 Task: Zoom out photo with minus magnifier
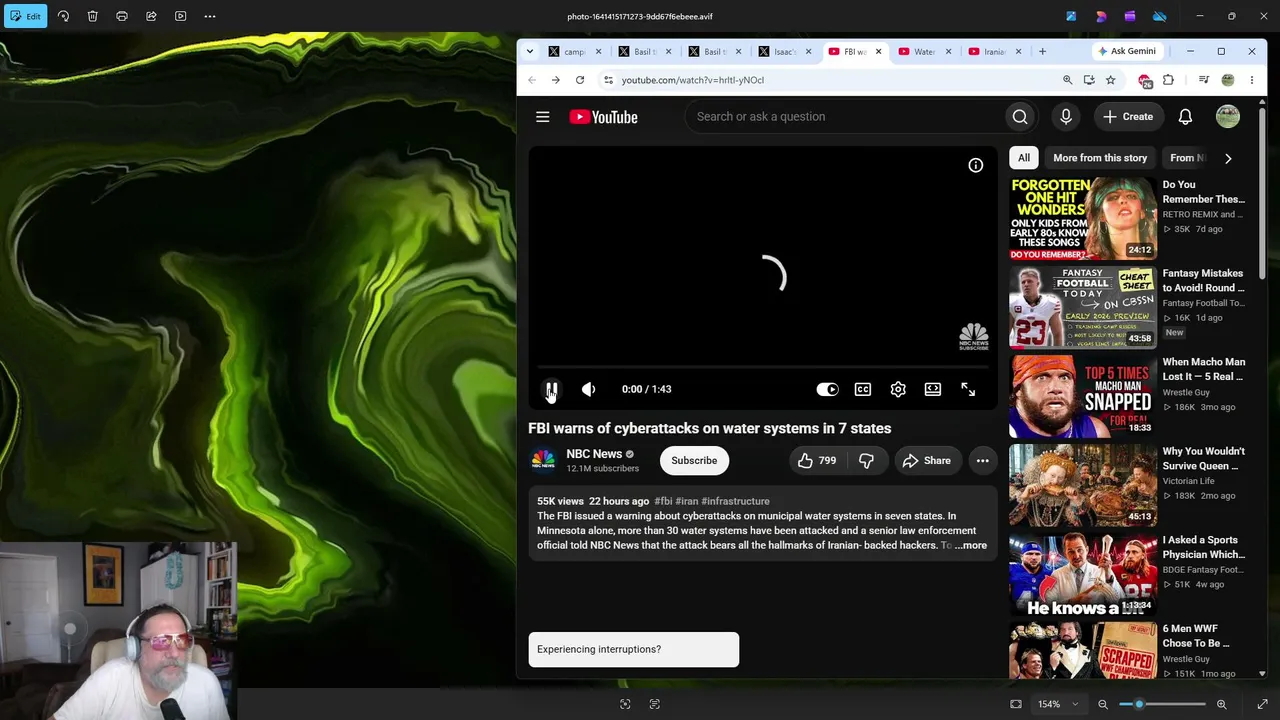pos(1104,704)
